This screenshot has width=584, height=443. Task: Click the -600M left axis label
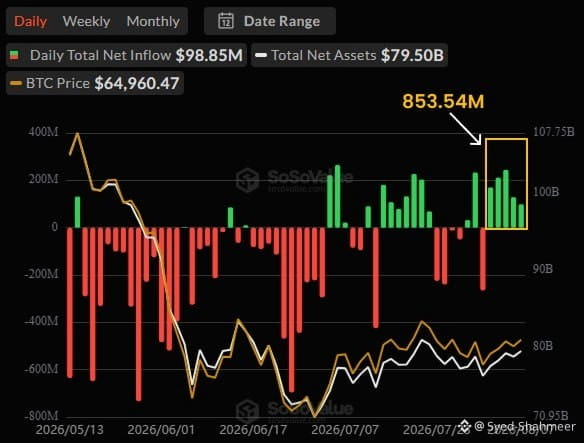(42, 368)
